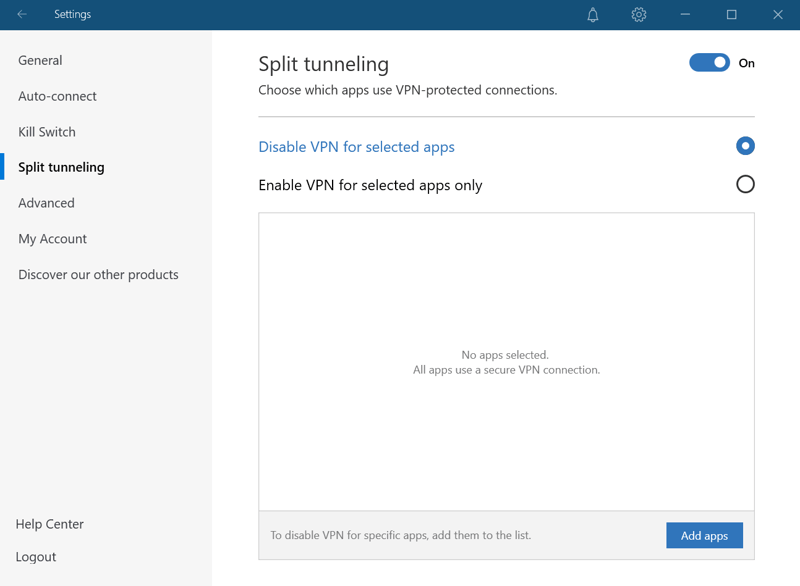Log out via the Logout link
This screenshot has width=800, height=586.
(x=36, y=557)
